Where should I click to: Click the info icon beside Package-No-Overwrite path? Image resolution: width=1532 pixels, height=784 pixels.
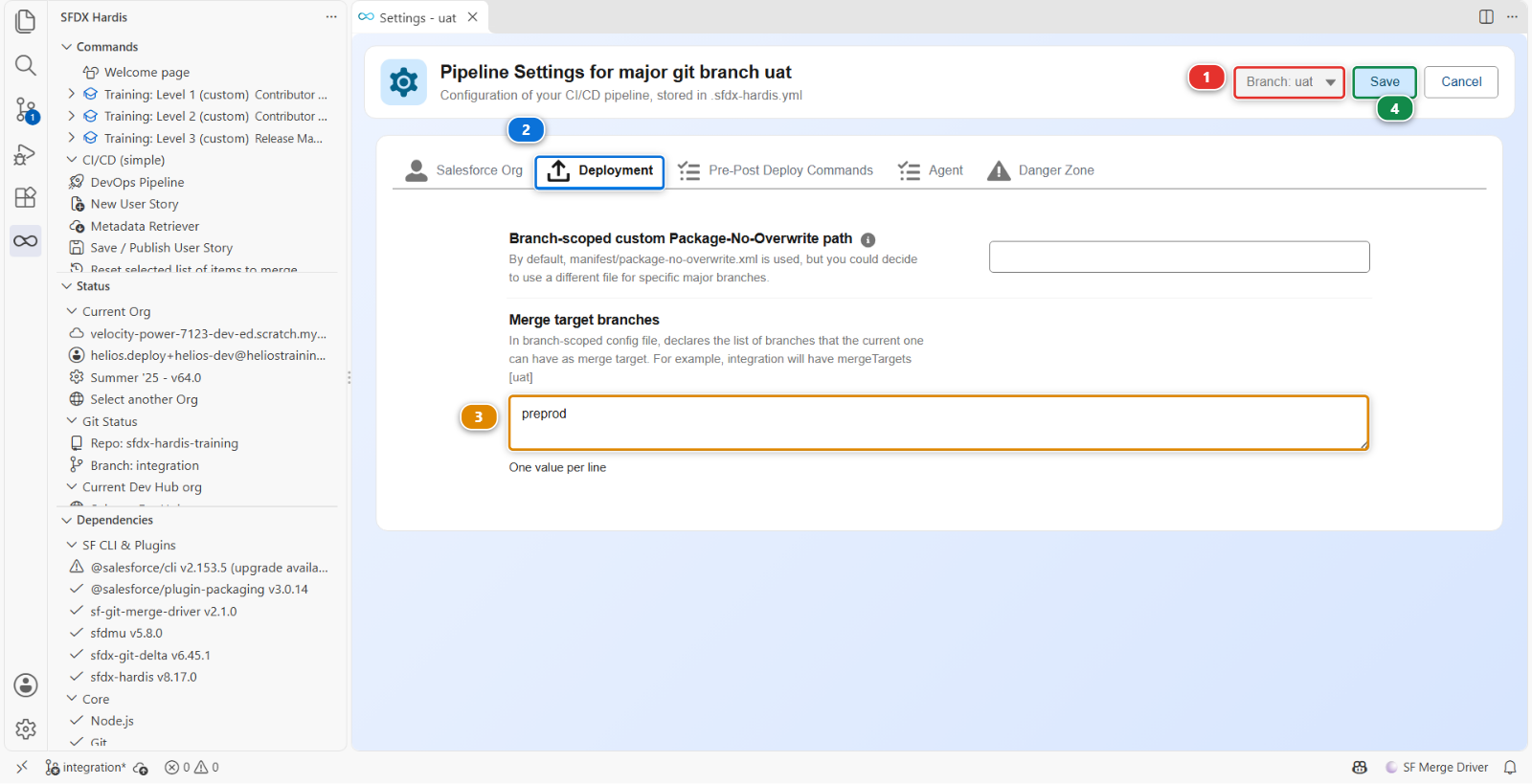point(867,240)
